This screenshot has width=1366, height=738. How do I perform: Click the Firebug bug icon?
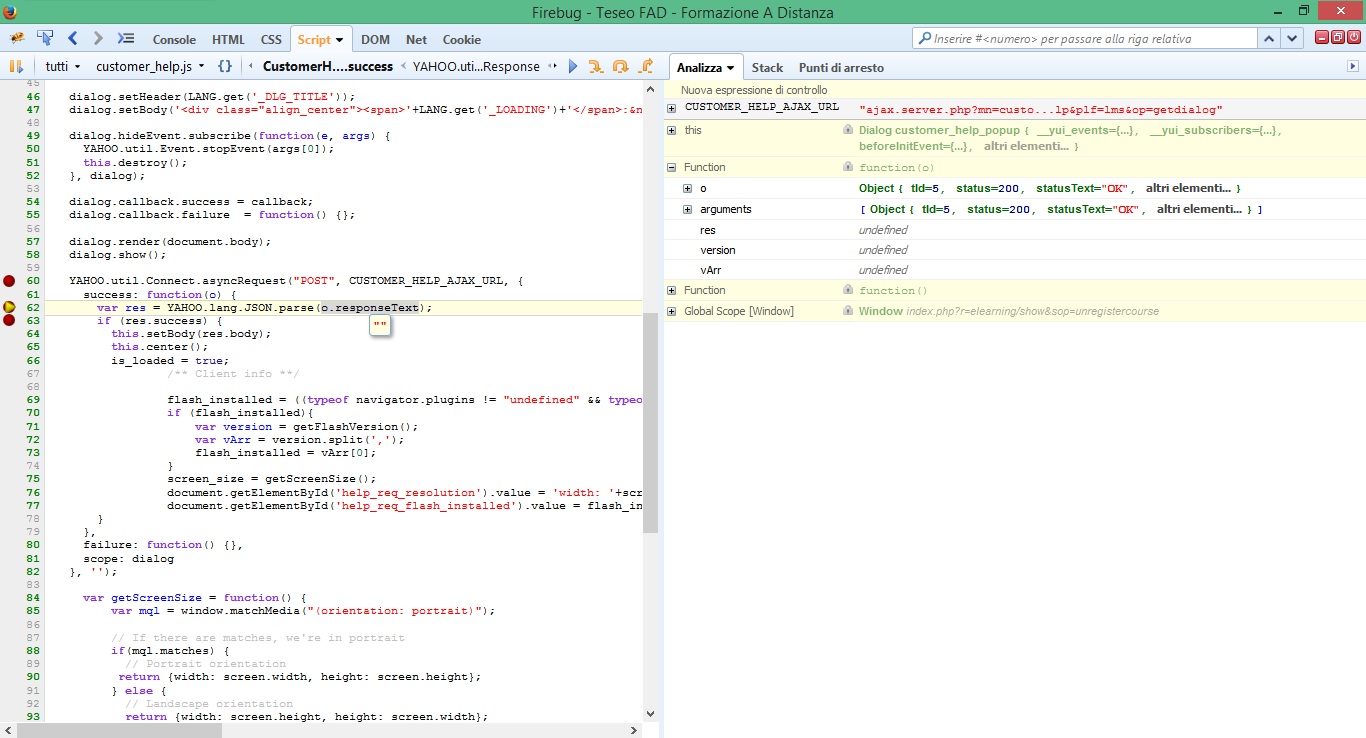(x=17, y=39)
